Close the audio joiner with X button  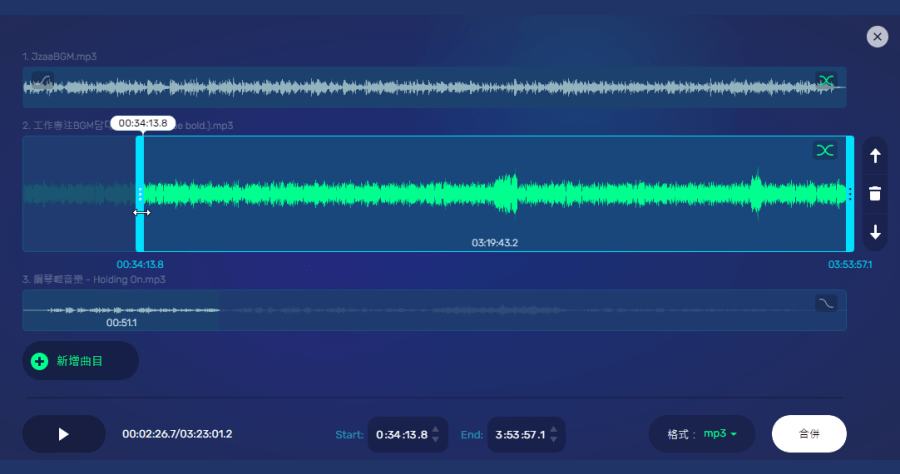tap(877, 37)
